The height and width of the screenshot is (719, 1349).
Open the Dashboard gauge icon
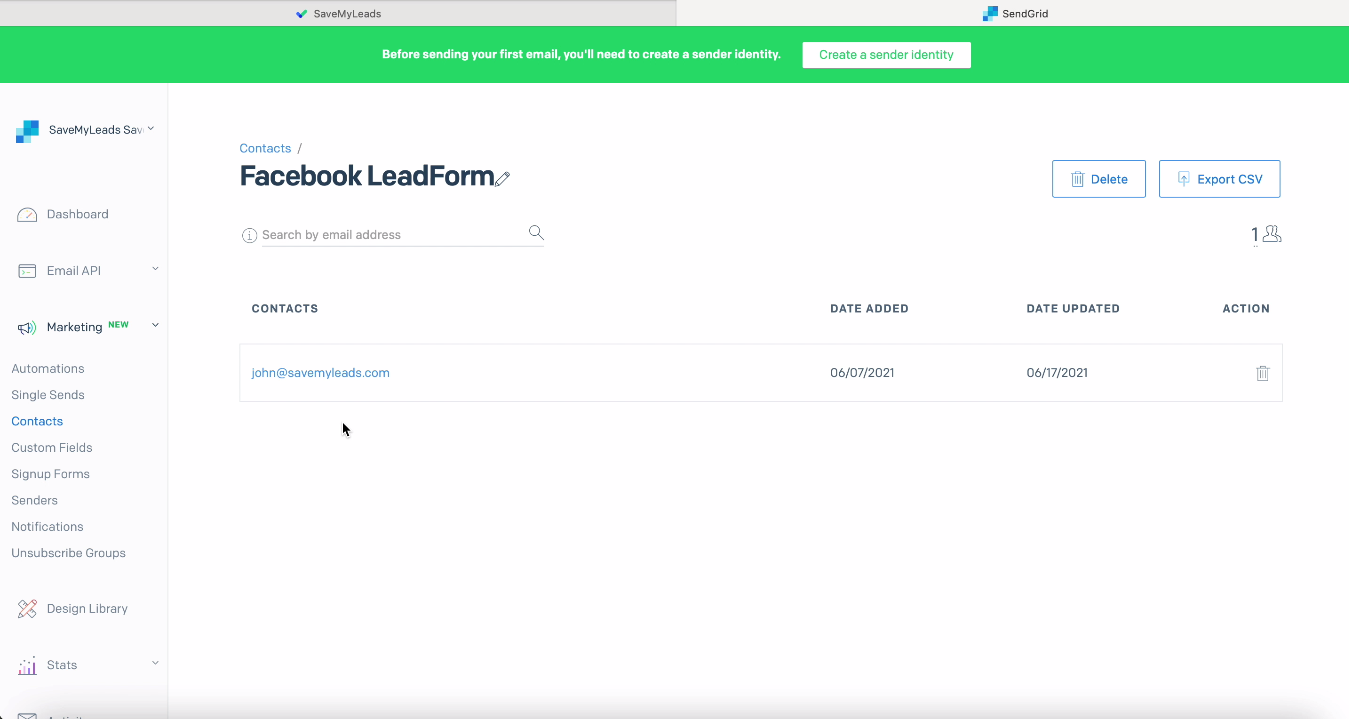click(x=27, y=214)
